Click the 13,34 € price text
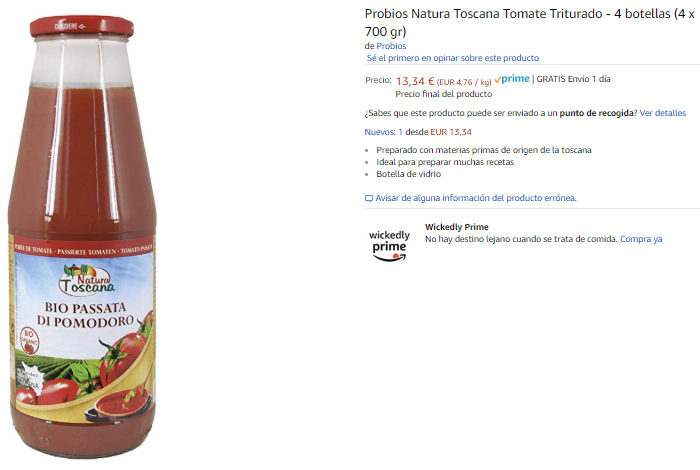The height and width of the screenshot is (470, 700). click(415, 81)
